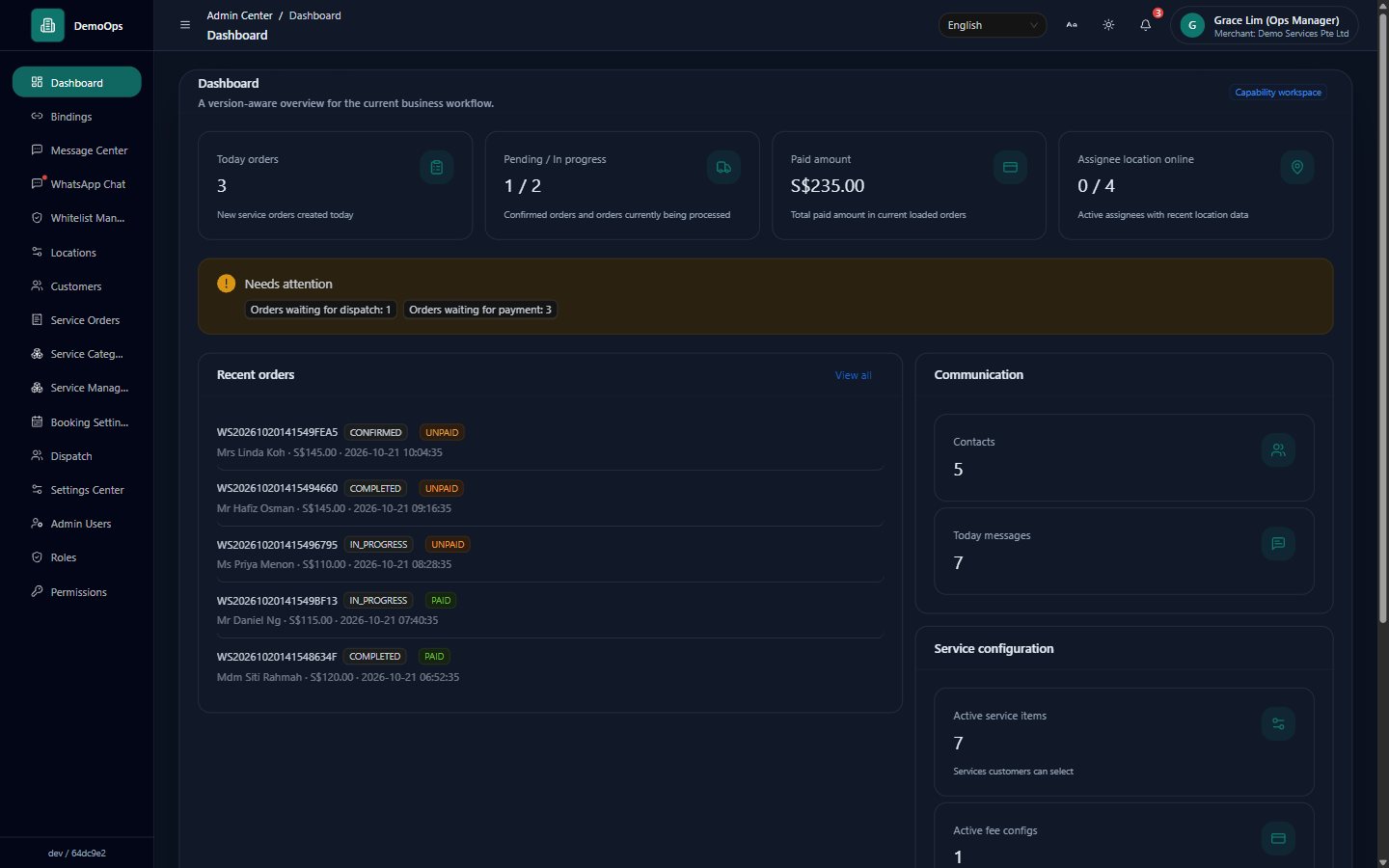
Task: Click the Grace Lim avatar circle
Action: (1192, 26)
